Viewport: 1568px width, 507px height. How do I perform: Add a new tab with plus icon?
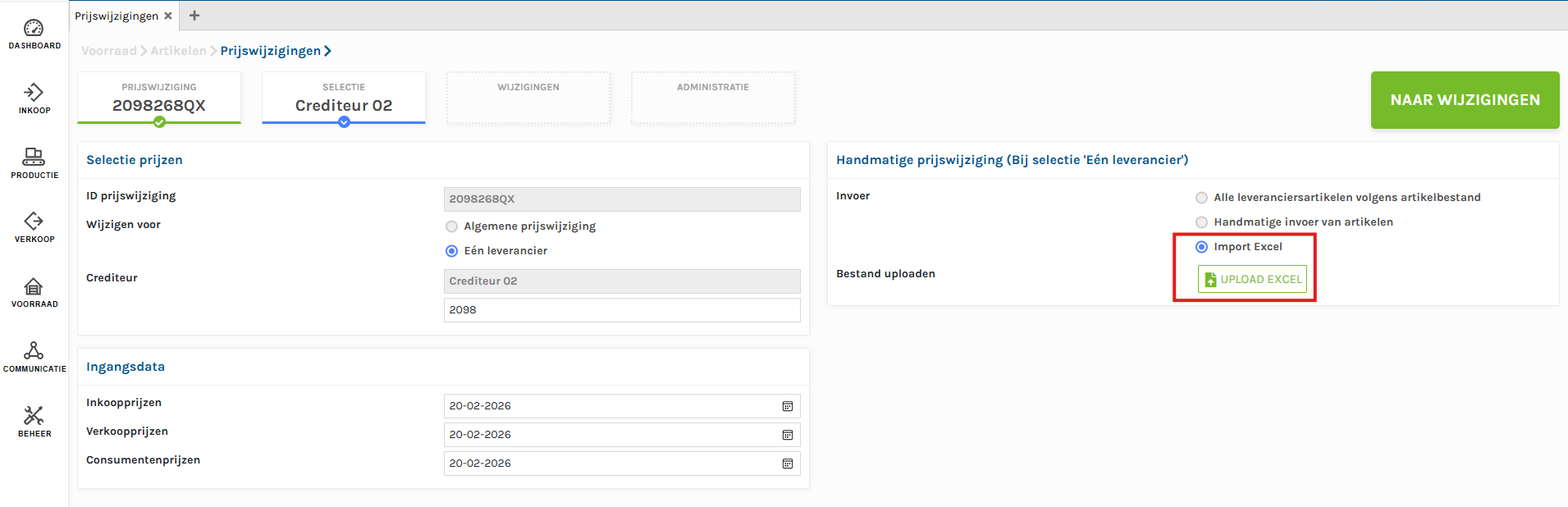[194, 16]
